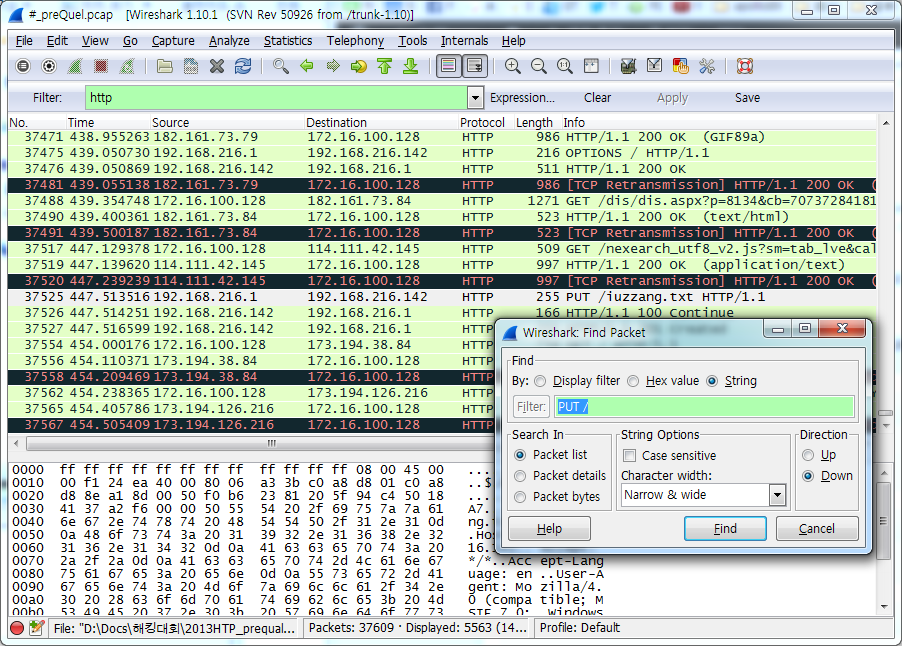Image resolution: width=902 pixels, height=646 pixels.
Task: Click the Reload this capture file icon
Action: 243,66
